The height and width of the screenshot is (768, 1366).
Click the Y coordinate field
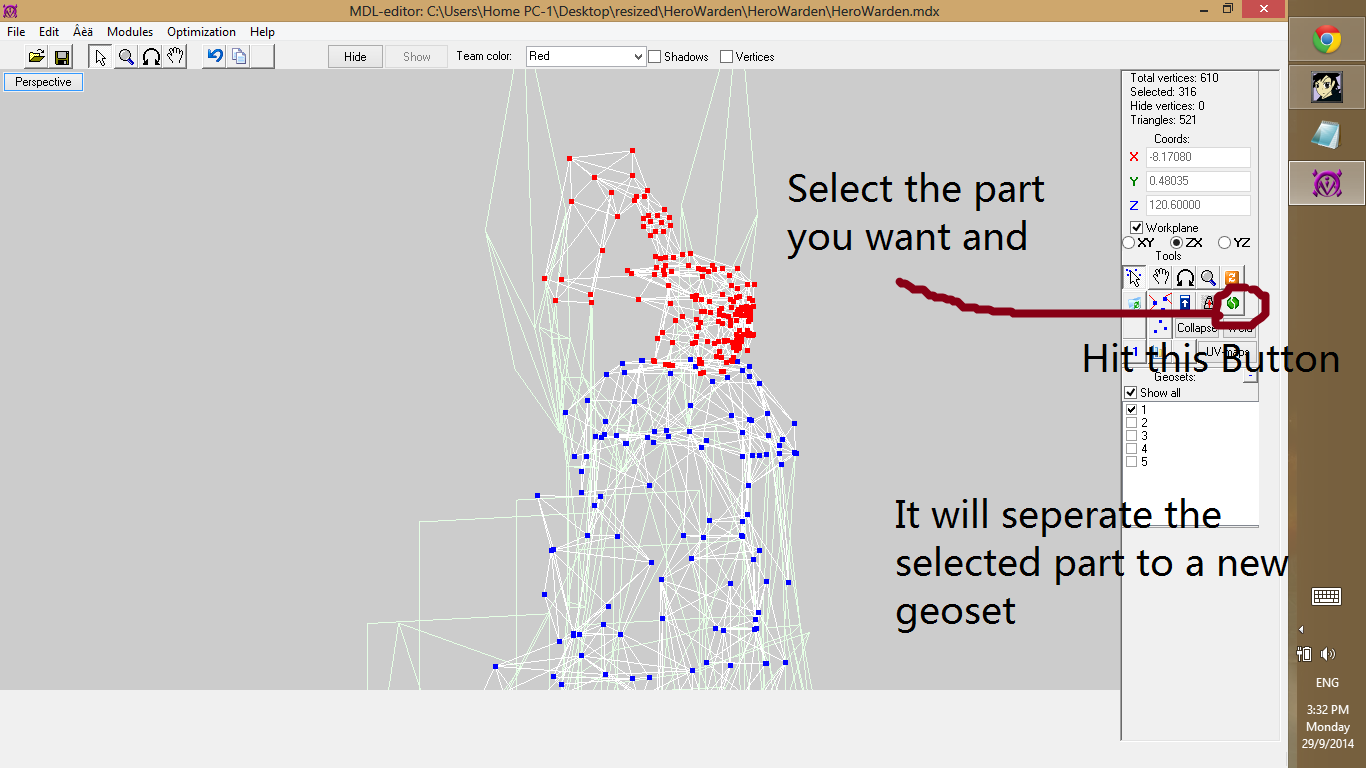1198,181
